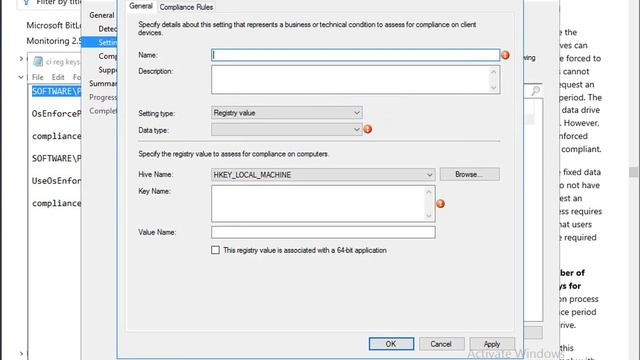
Task: Click the Browse button
Action: 469,174
